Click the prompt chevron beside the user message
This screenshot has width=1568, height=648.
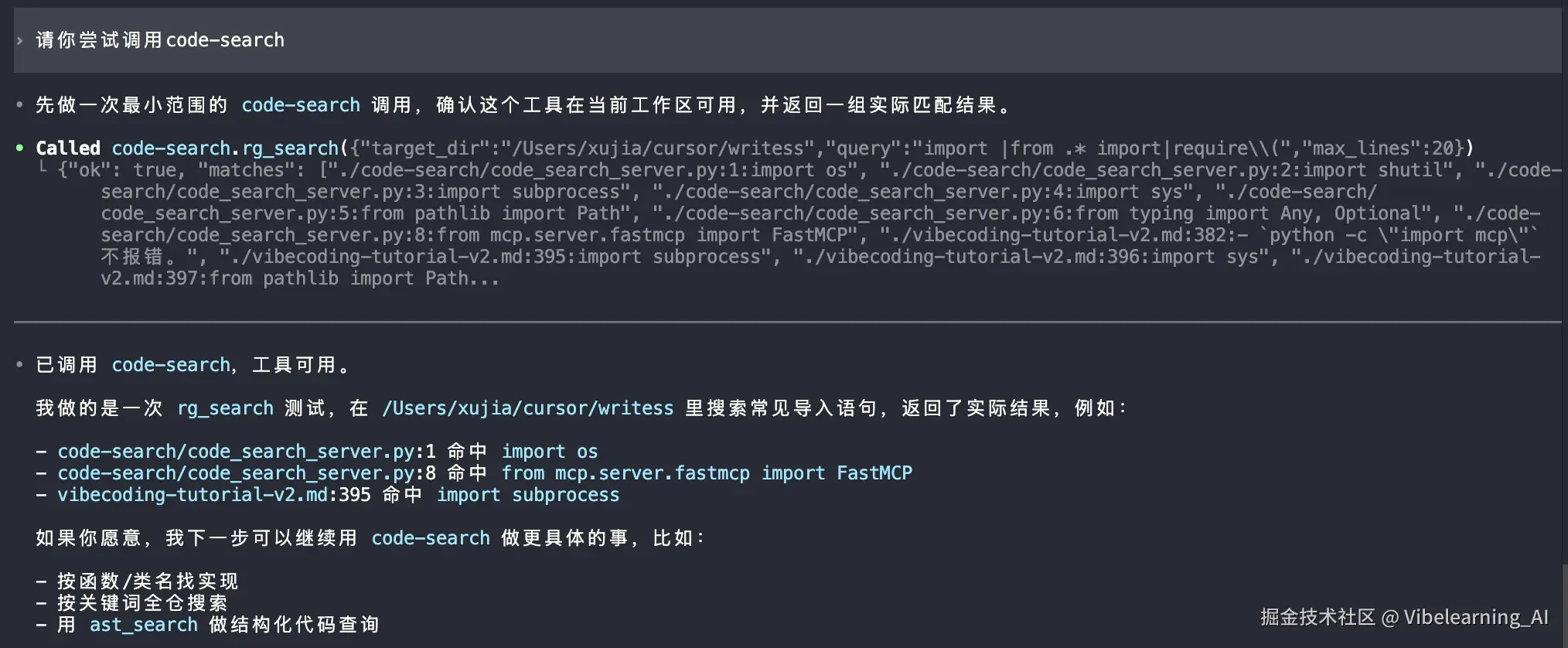coord(20,40)
